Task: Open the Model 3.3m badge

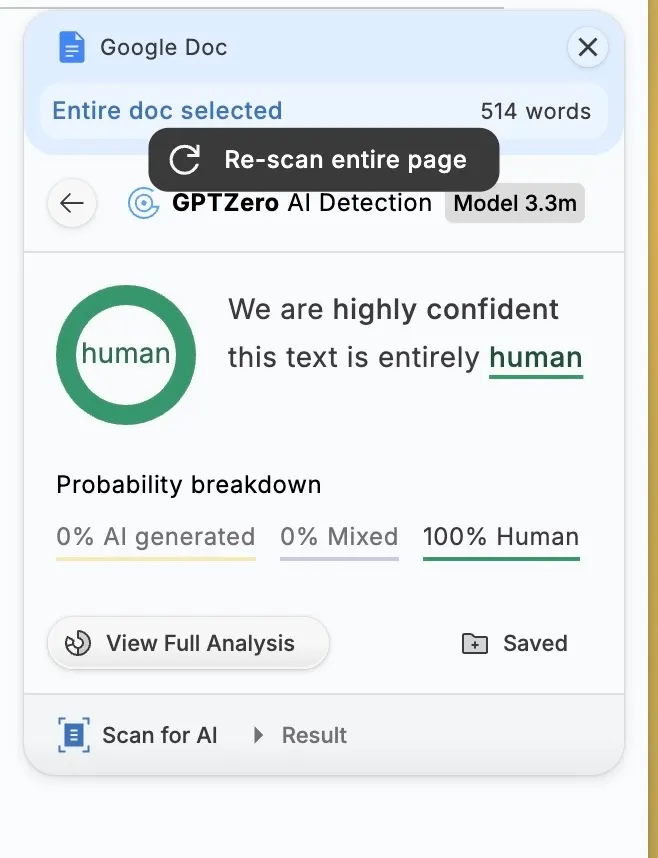Action: (515, 204)
